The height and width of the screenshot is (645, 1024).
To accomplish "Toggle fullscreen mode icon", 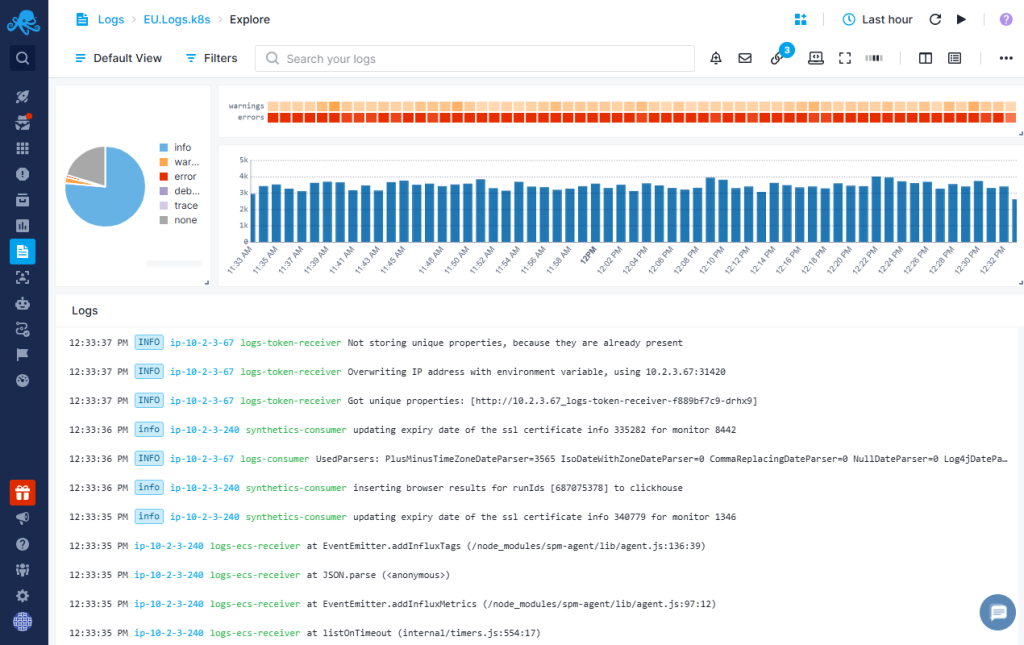I will pos(844,58).
